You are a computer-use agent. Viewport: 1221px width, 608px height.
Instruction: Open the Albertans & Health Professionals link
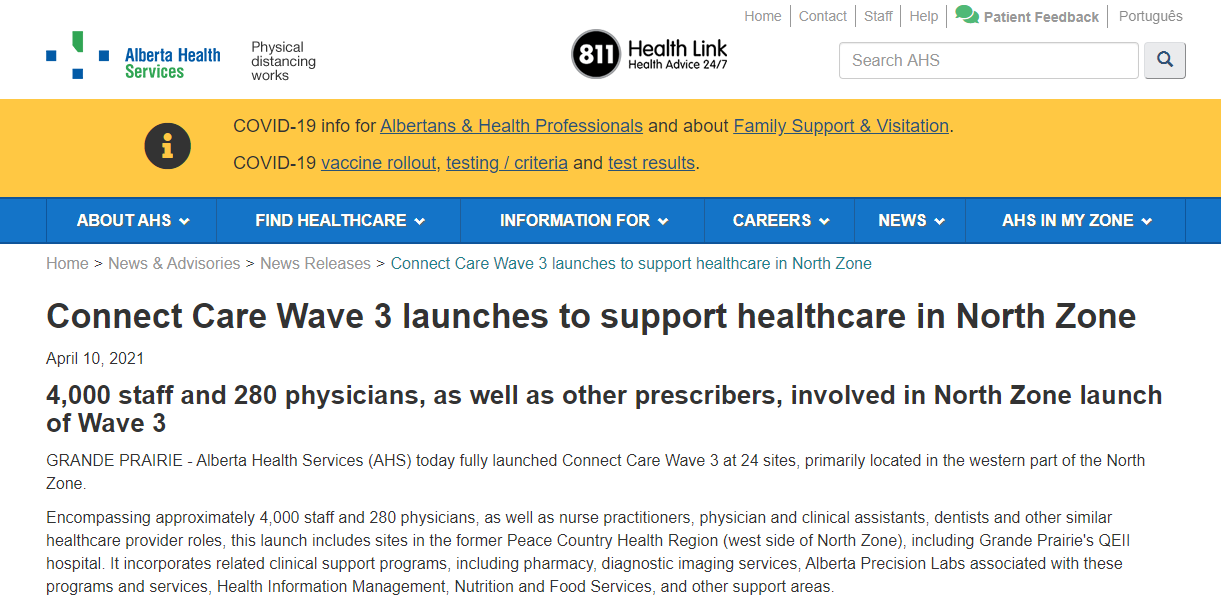pyautogui.click(x=511, y=126)
